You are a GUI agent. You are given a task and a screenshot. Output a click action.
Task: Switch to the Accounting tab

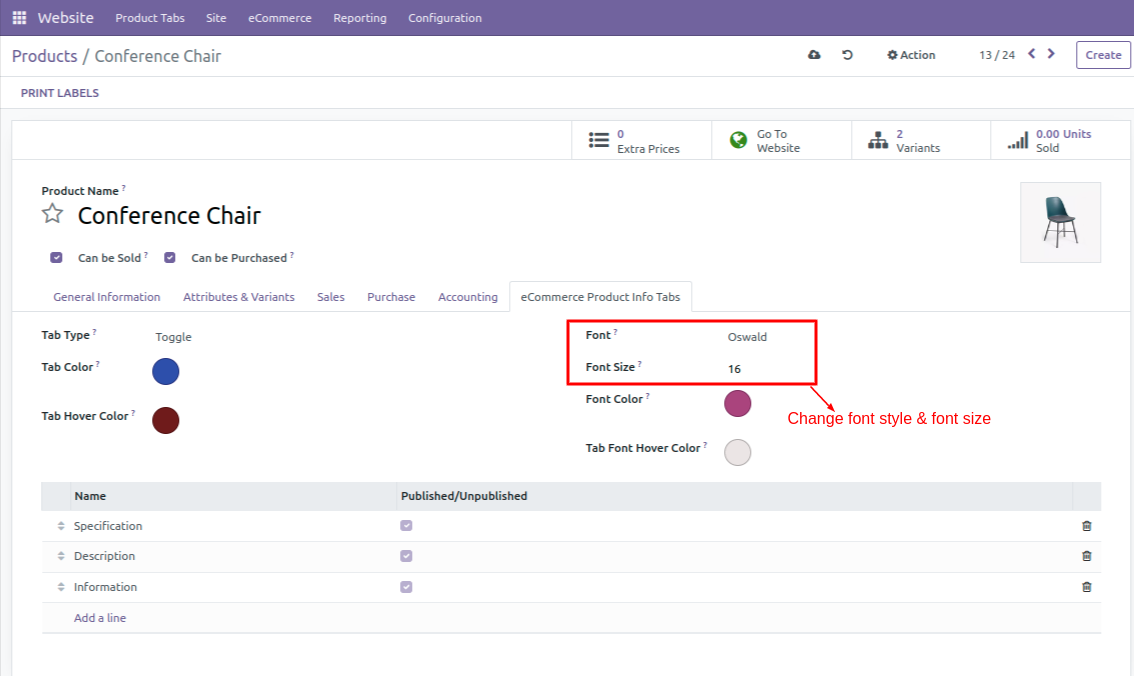[x=468, y=297]
